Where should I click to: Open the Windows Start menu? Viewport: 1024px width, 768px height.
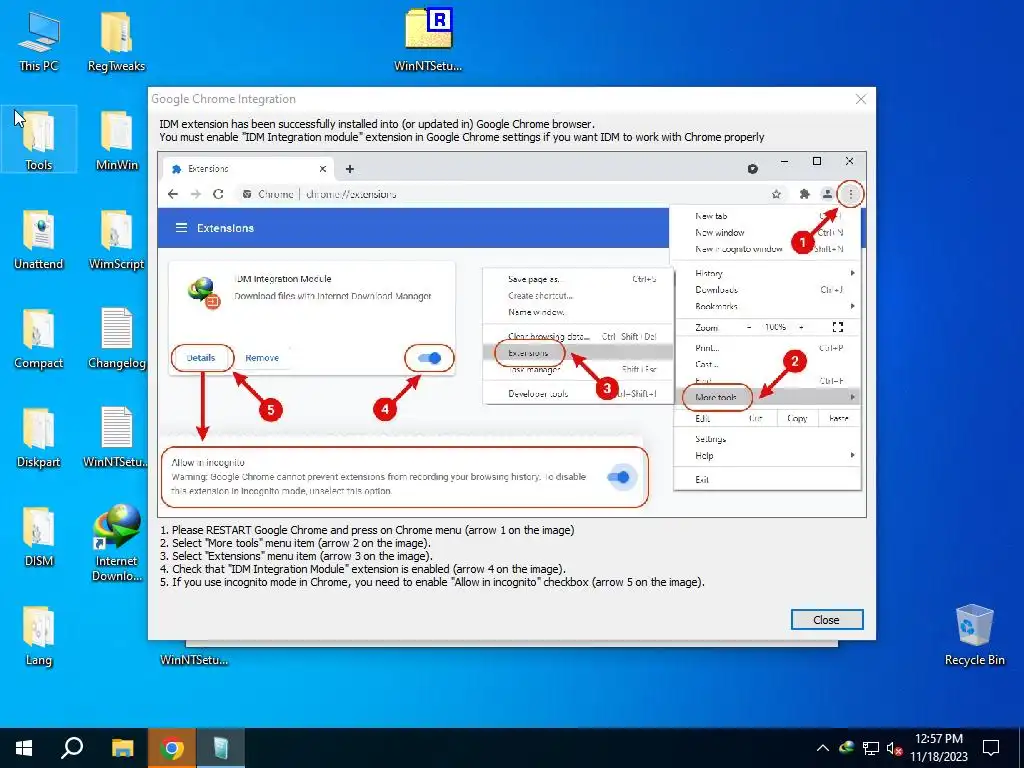(x=24, y=748)
